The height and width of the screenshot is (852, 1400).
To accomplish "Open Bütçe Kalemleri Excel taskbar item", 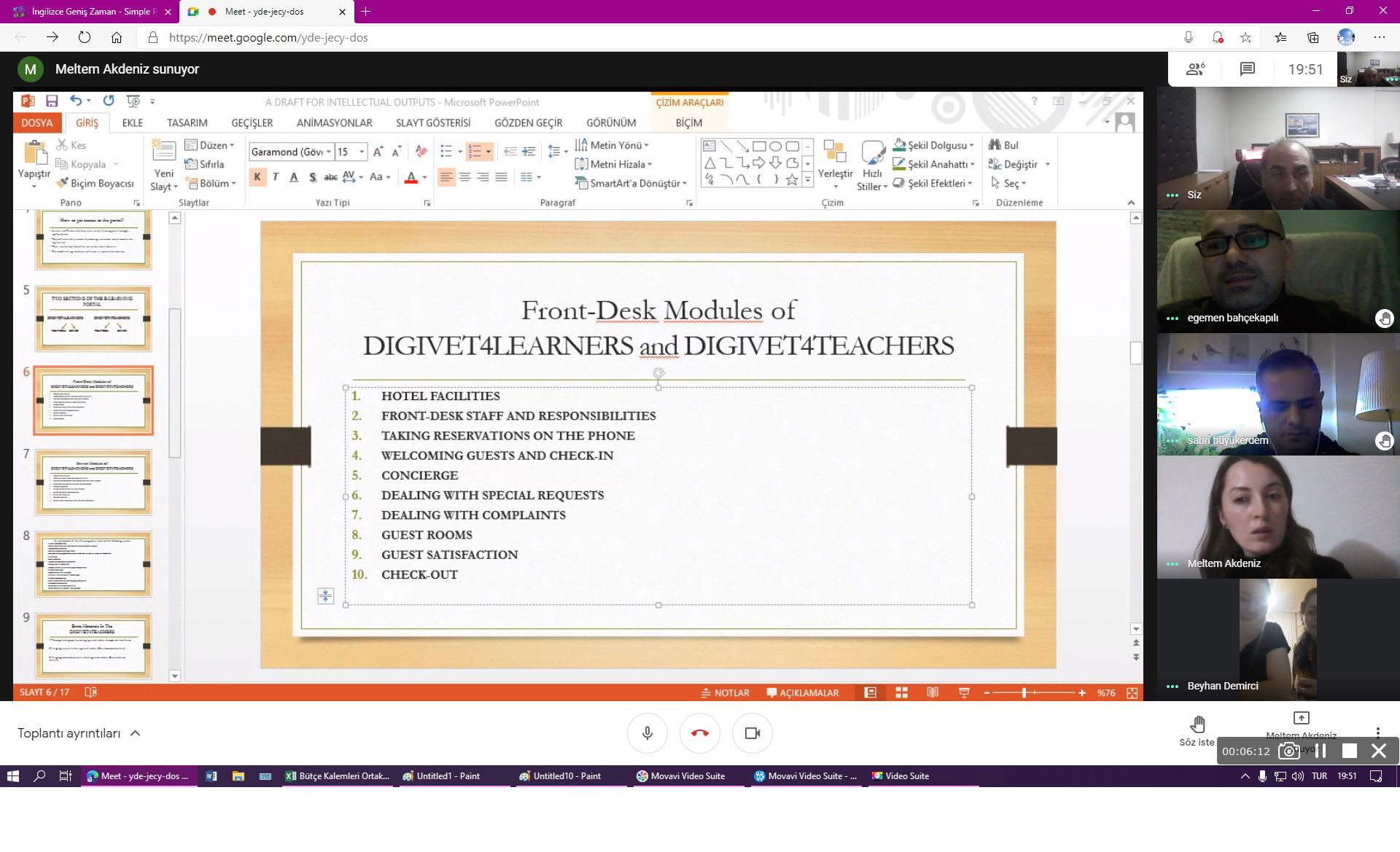I will pos(337,776).
